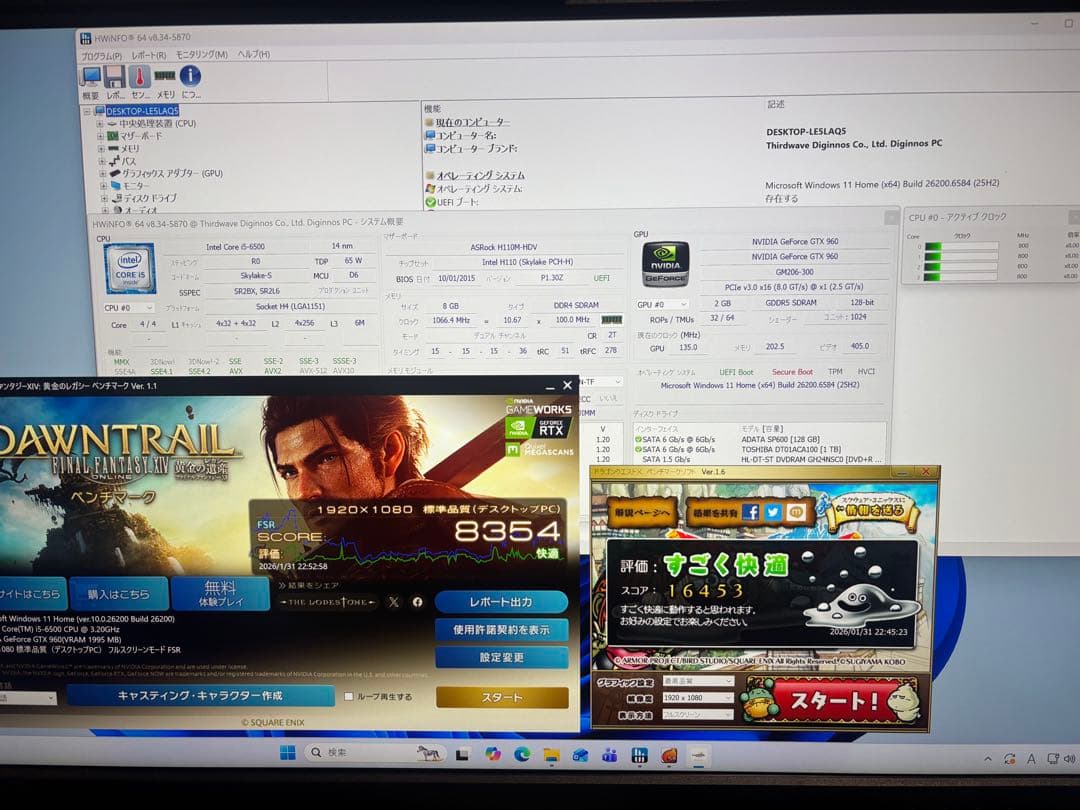The image size is (1080, 810).
Task: Click the HWiNFO レポート save icon
Action: (x=113, y=78)
